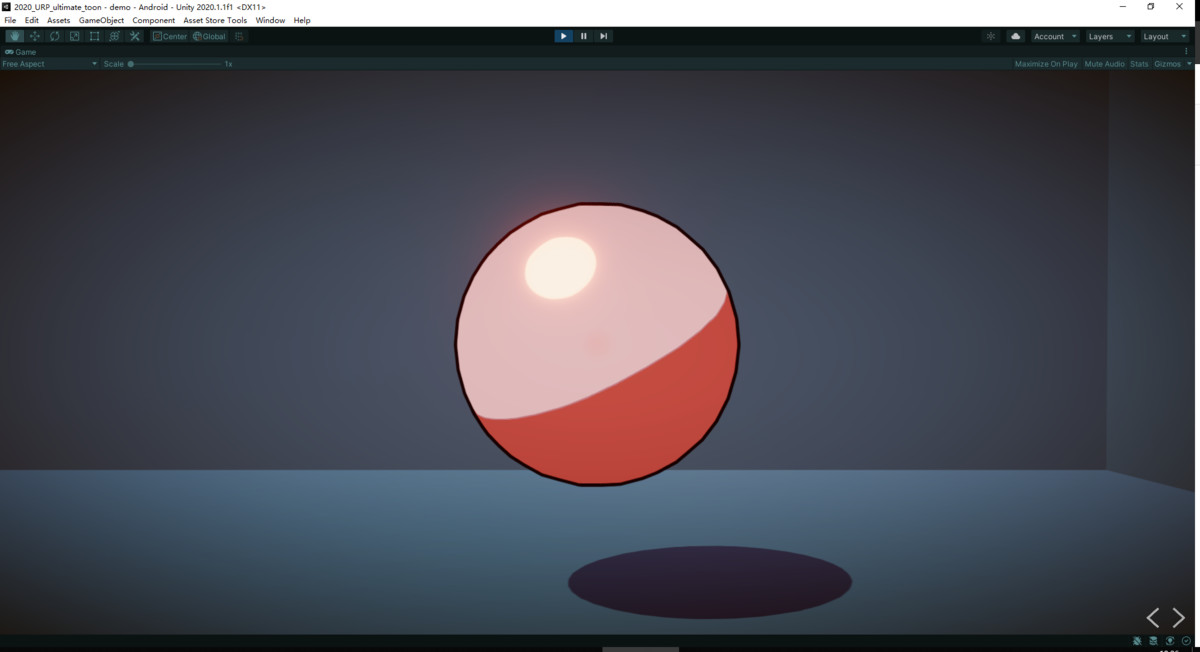
Task: Click the cloud services icon
Action: click(1016, 36)
